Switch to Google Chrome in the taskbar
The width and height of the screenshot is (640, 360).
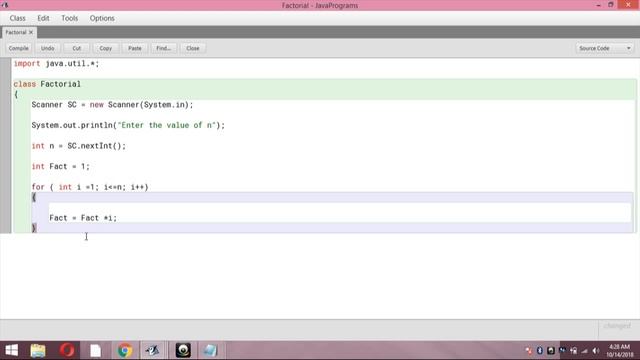click(x=125, y=350)
